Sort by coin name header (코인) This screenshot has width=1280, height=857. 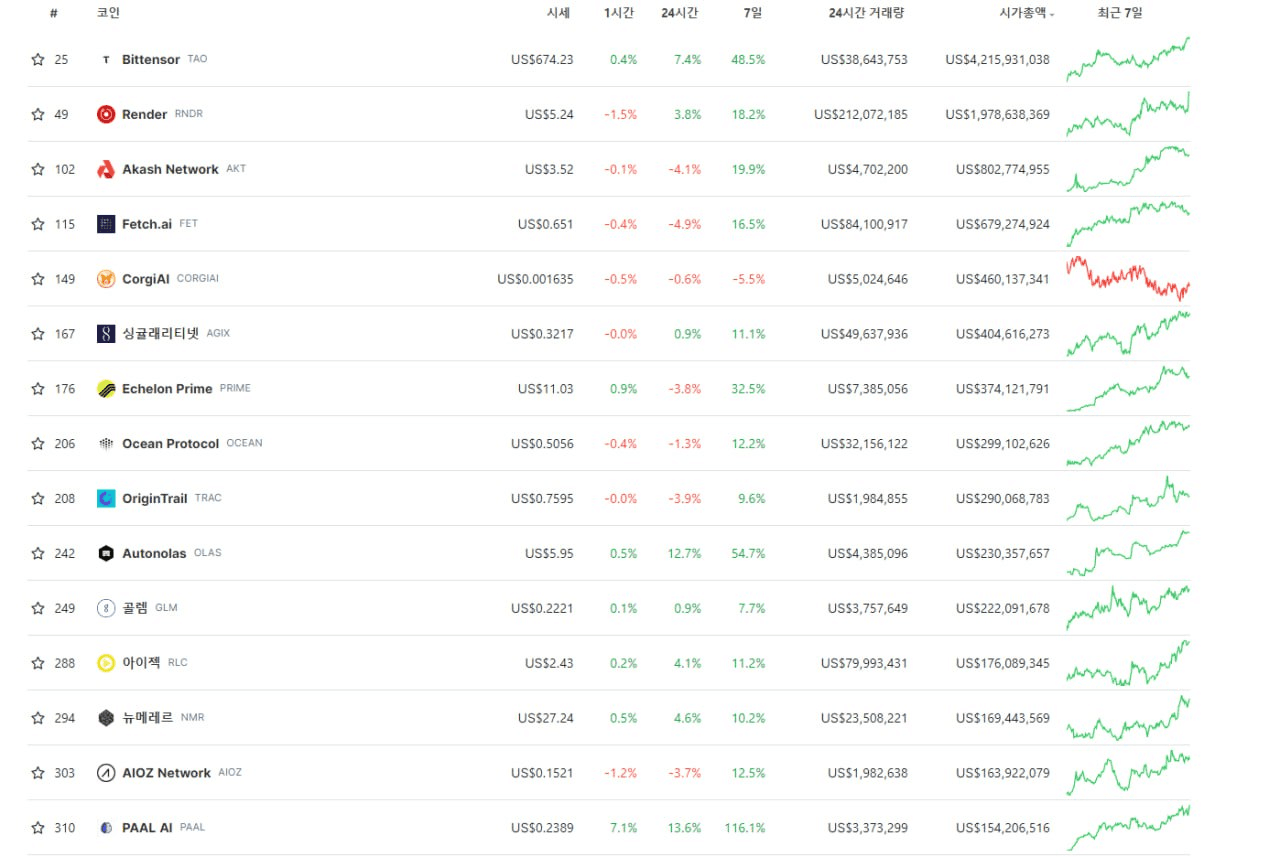click(x=108, y=13)
